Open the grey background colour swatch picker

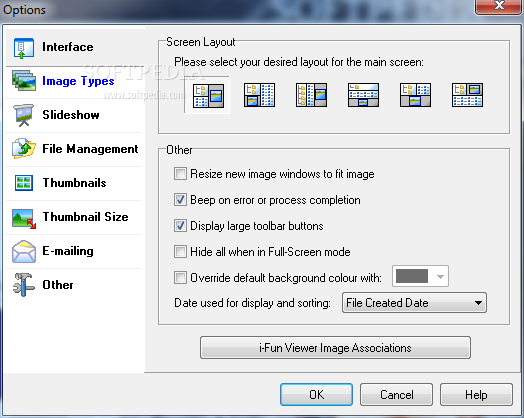pos(420,276)
